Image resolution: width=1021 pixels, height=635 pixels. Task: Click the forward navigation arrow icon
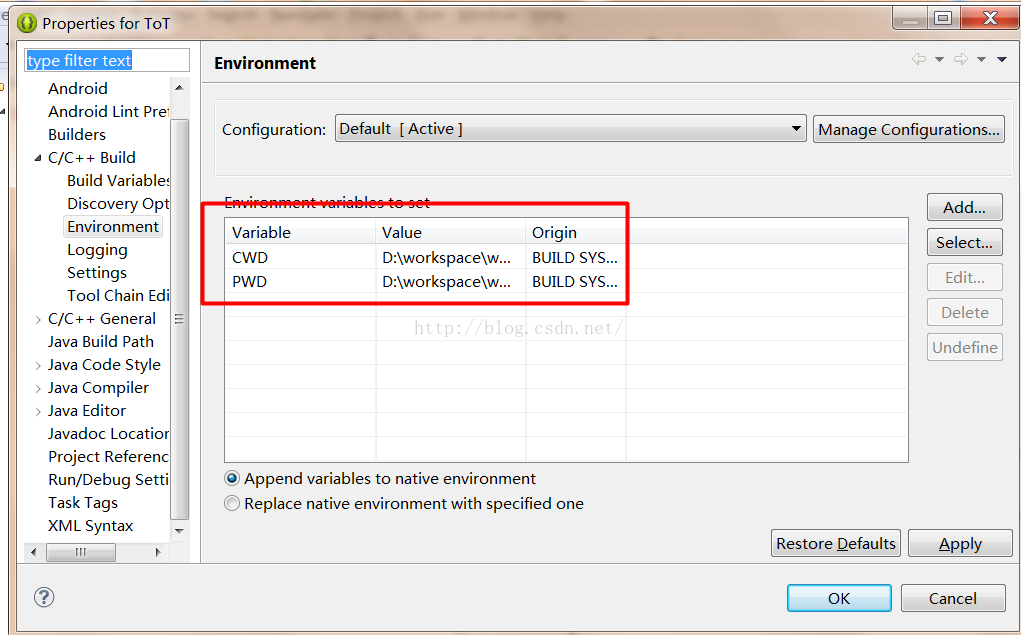click(x=960, y=59)
